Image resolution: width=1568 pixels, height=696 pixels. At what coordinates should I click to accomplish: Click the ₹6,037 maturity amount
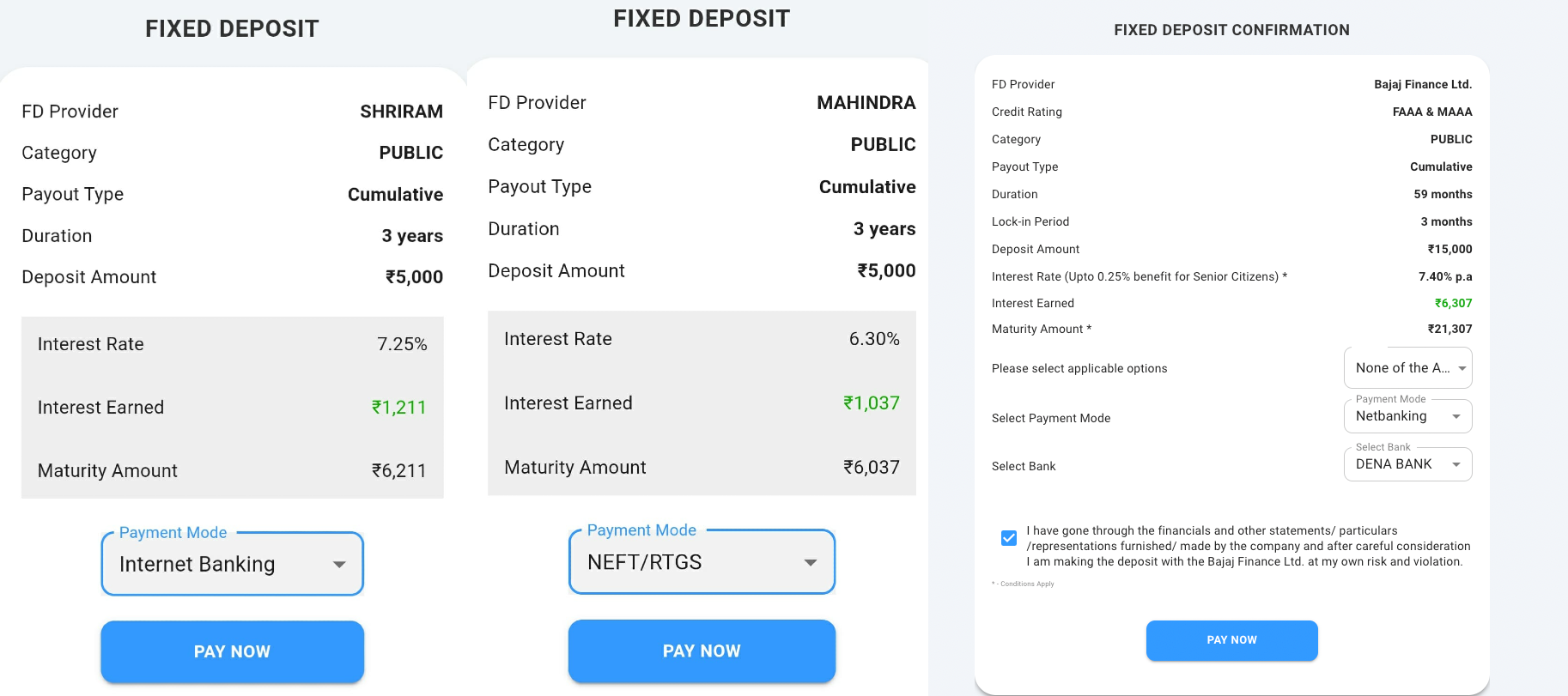pyautogui.click(x=871, y=468)
